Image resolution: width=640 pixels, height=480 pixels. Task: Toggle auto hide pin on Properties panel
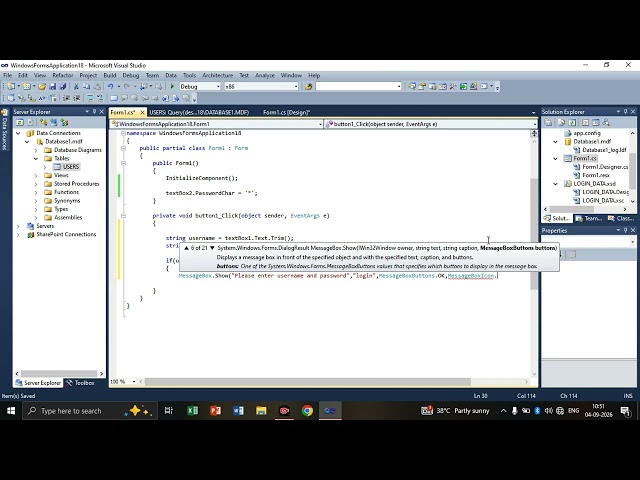(625, 230)
